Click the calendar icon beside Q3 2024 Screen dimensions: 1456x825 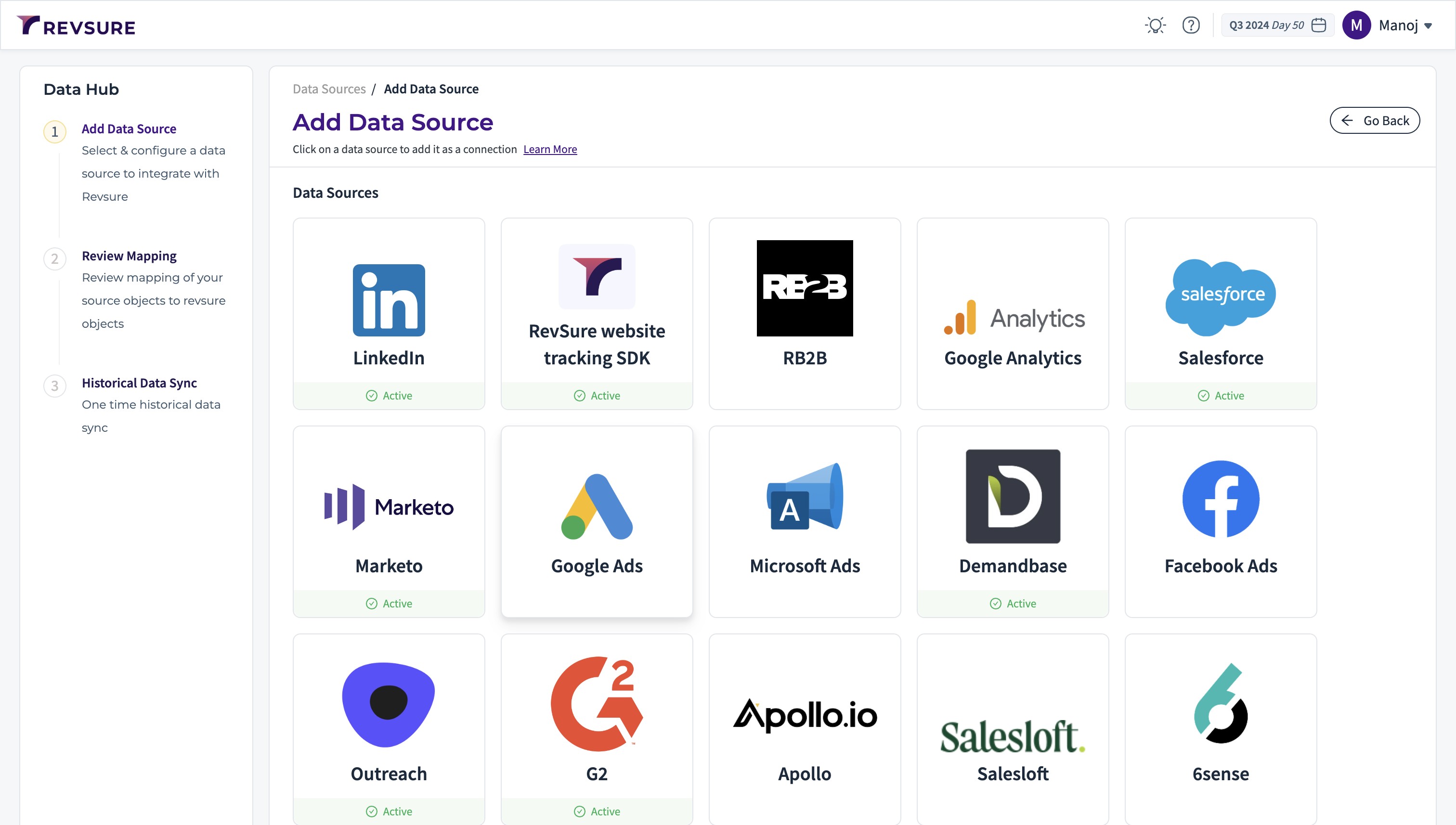1319,25
